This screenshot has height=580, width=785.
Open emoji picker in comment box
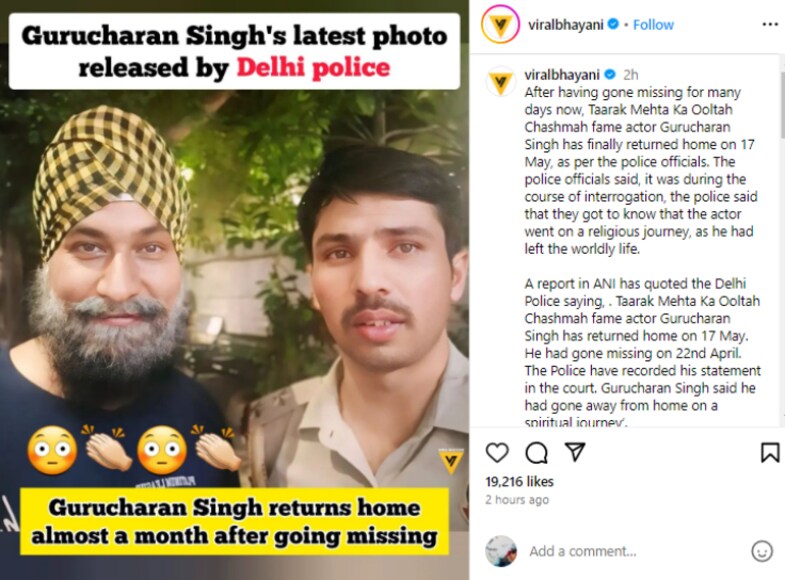click(762, 551)
